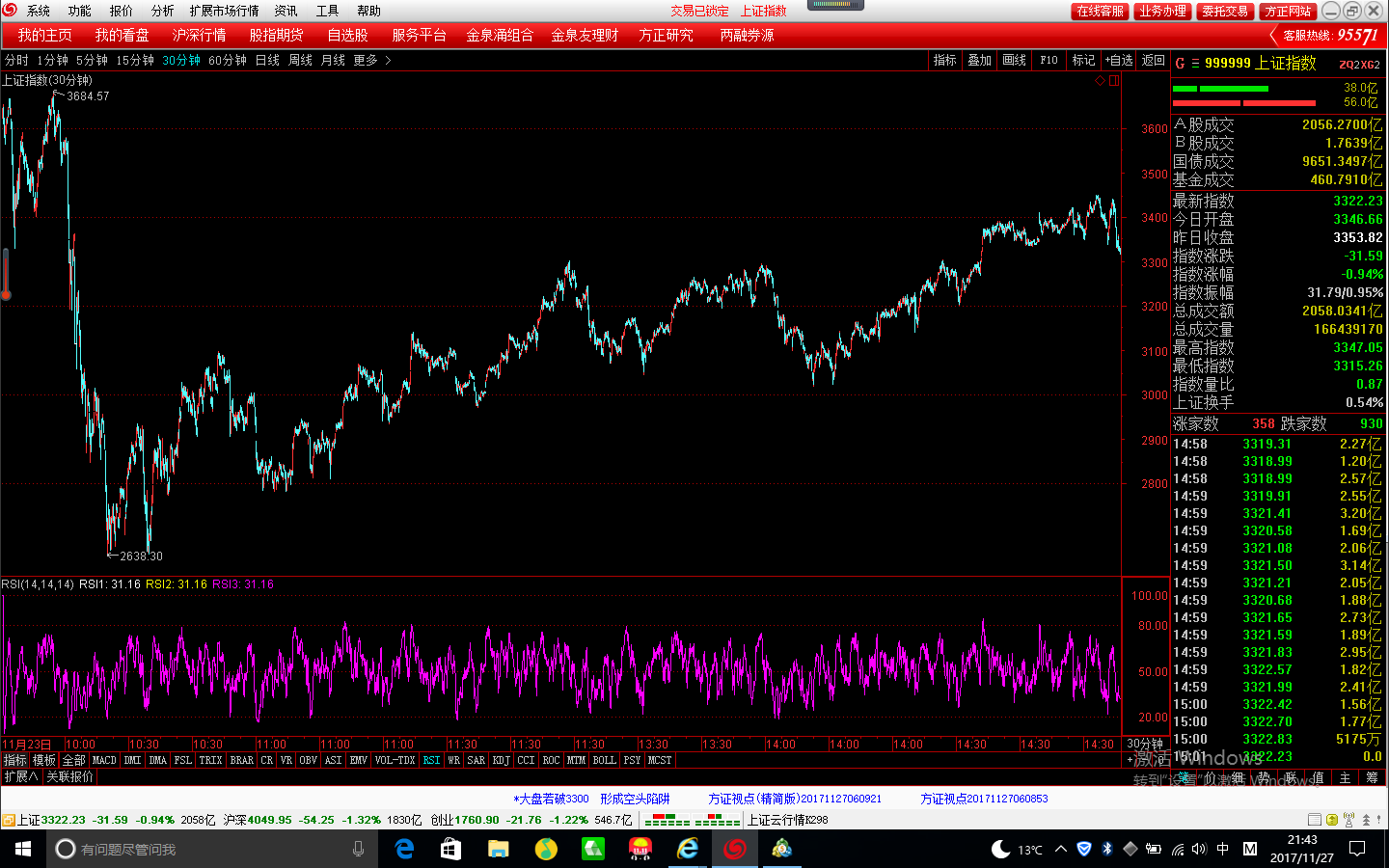Click the yellow coin icon in status bar
The width and height of the screenshot is (1389, 868).
click(x=1332, y=820)
